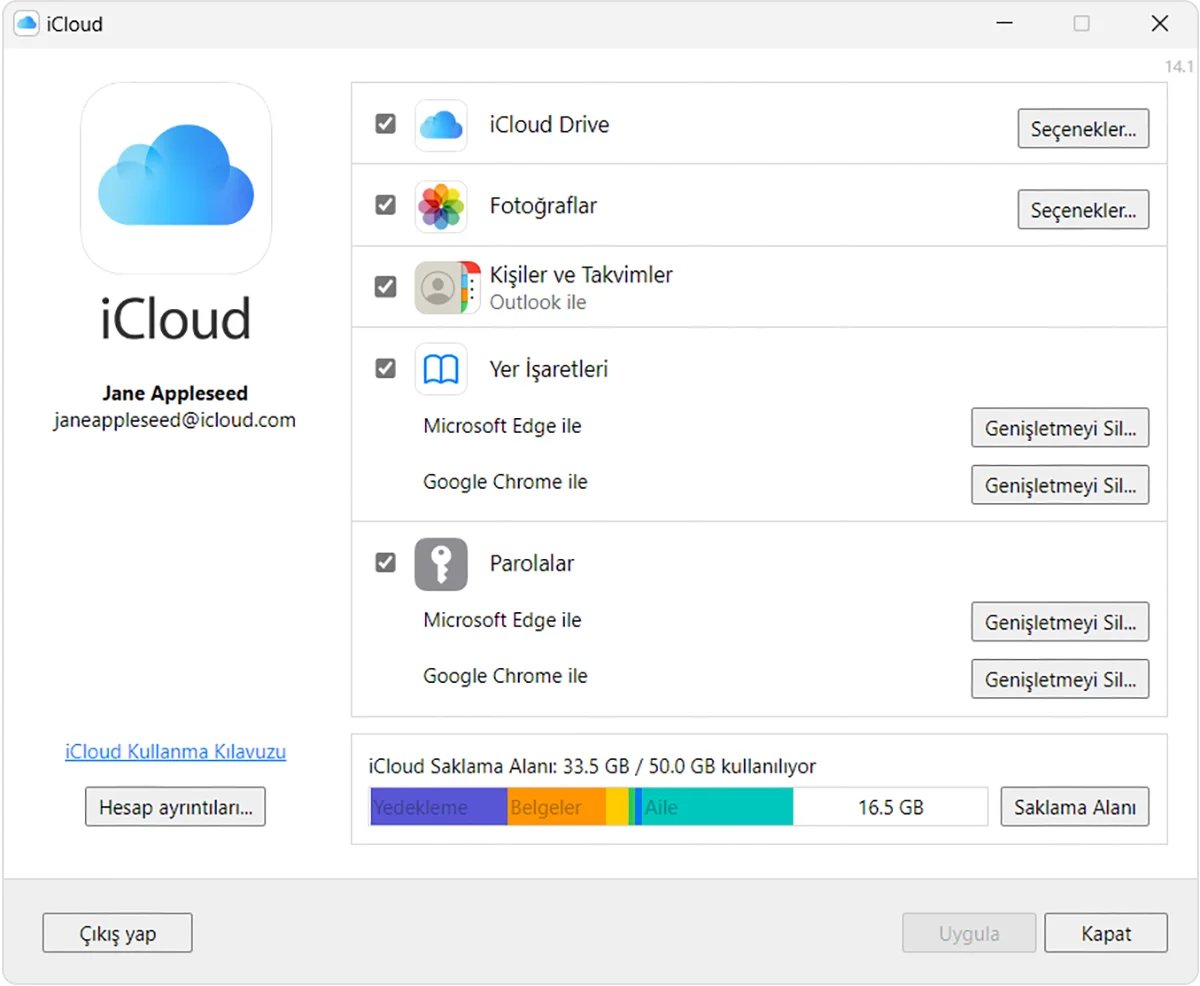Toggle the Parolalar checkbox

pyautogui.click(x=385, y=563)
